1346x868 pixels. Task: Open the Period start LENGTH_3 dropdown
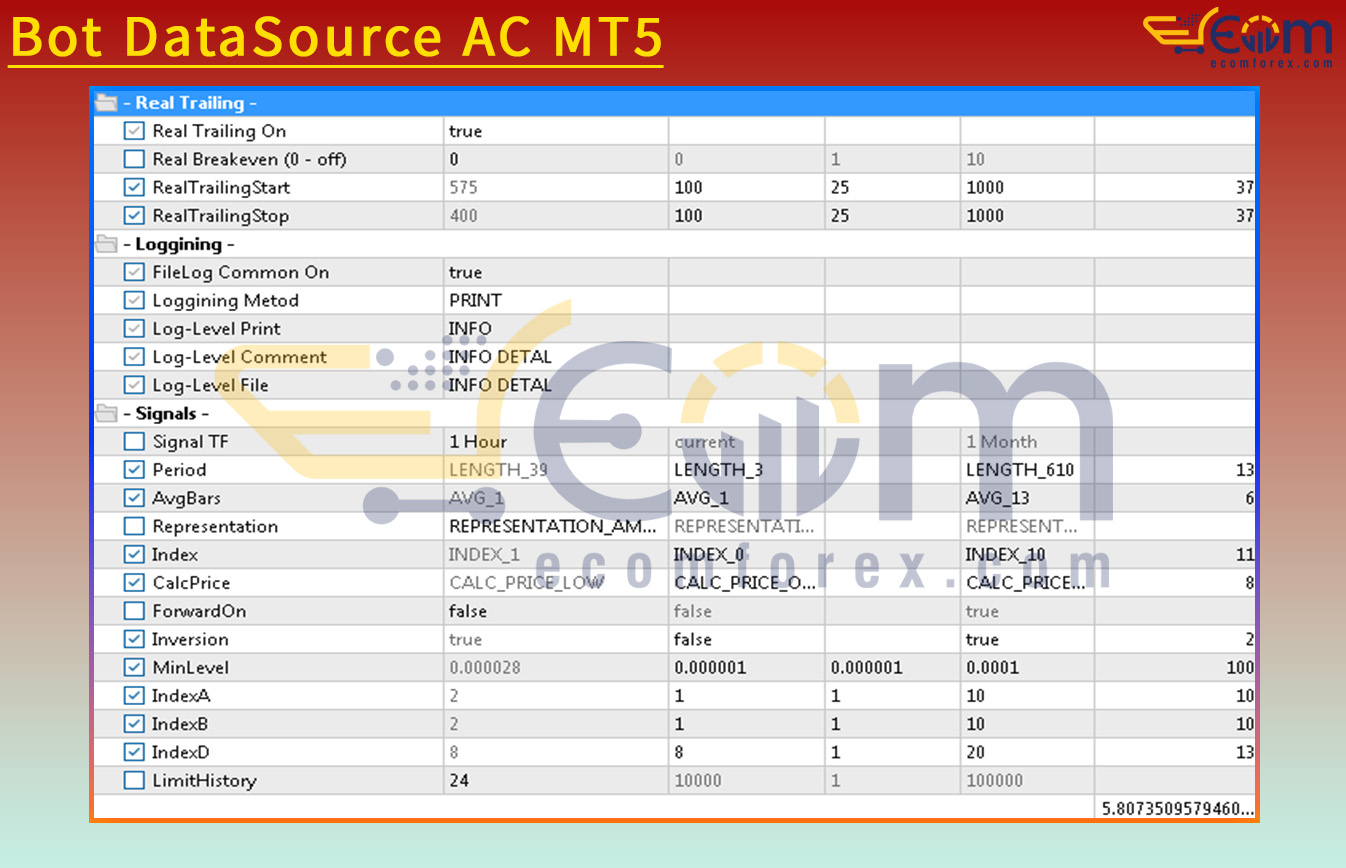pos(746,469)
